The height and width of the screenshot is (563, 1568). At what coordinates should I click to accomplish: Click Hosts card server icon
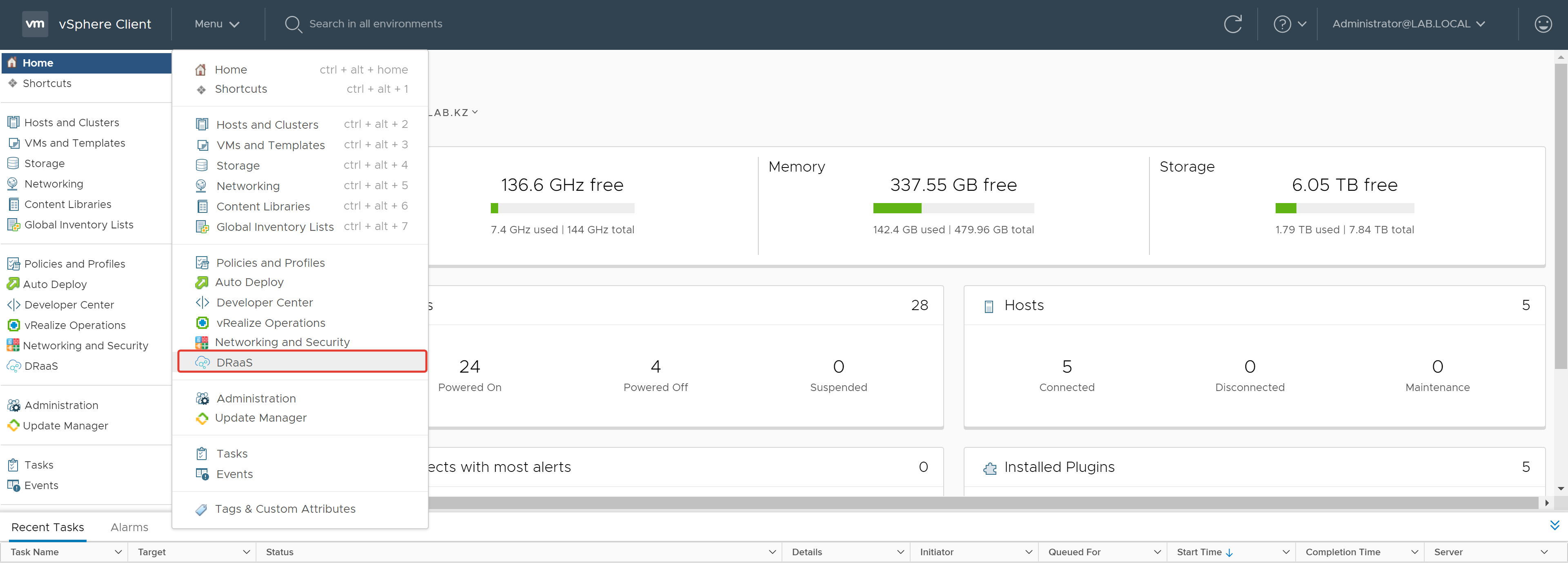pos(989,306)
